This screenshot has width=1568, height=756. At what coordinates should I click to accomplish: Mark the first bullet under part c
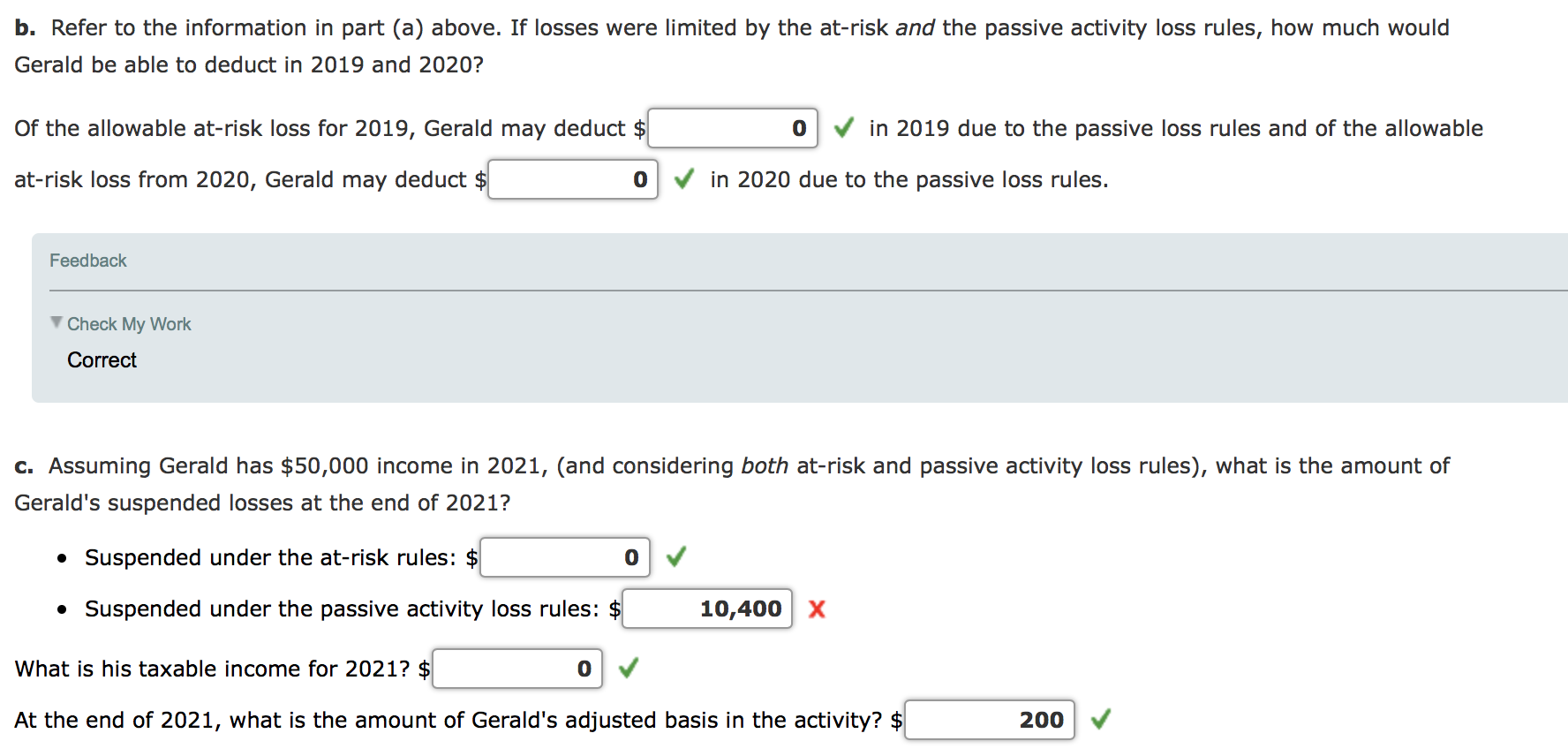[61, 557]
